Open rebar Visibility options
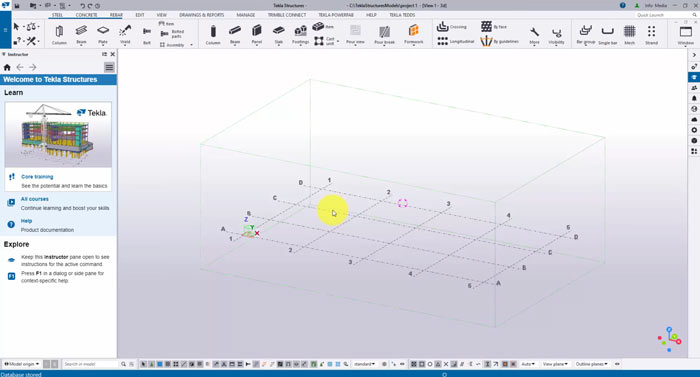This screenshot has height=377, width=700. click(x=556, y=35)
